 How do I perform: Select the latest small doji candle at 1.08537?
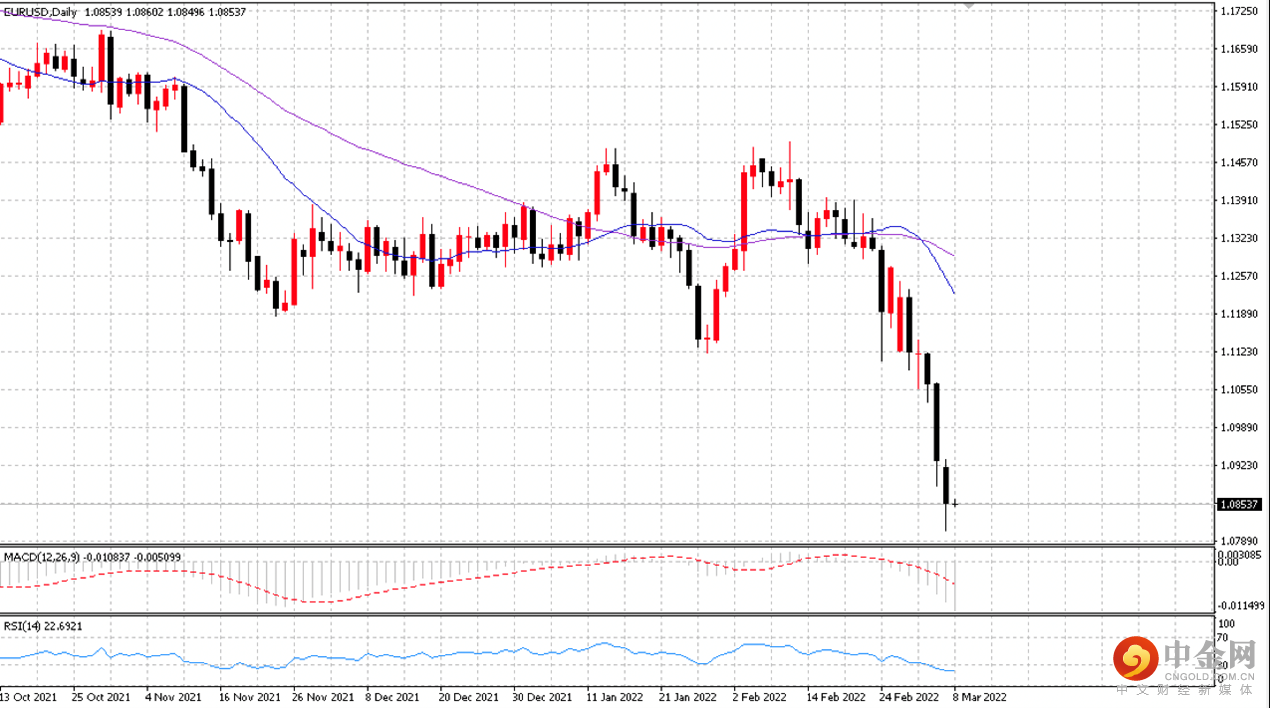(x=956, y=503)
